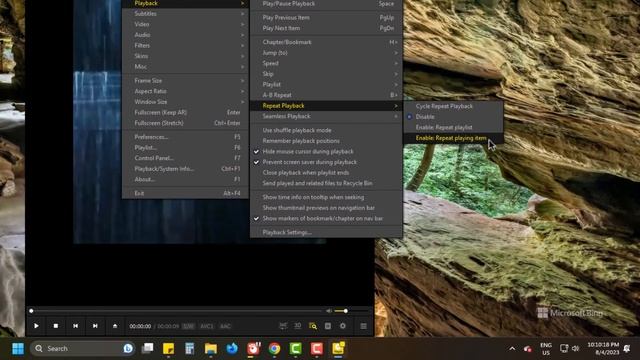The height and width of the screenshot is (360, 640).
Task: Click the AAC audio codec label
Action: (225, 326)
